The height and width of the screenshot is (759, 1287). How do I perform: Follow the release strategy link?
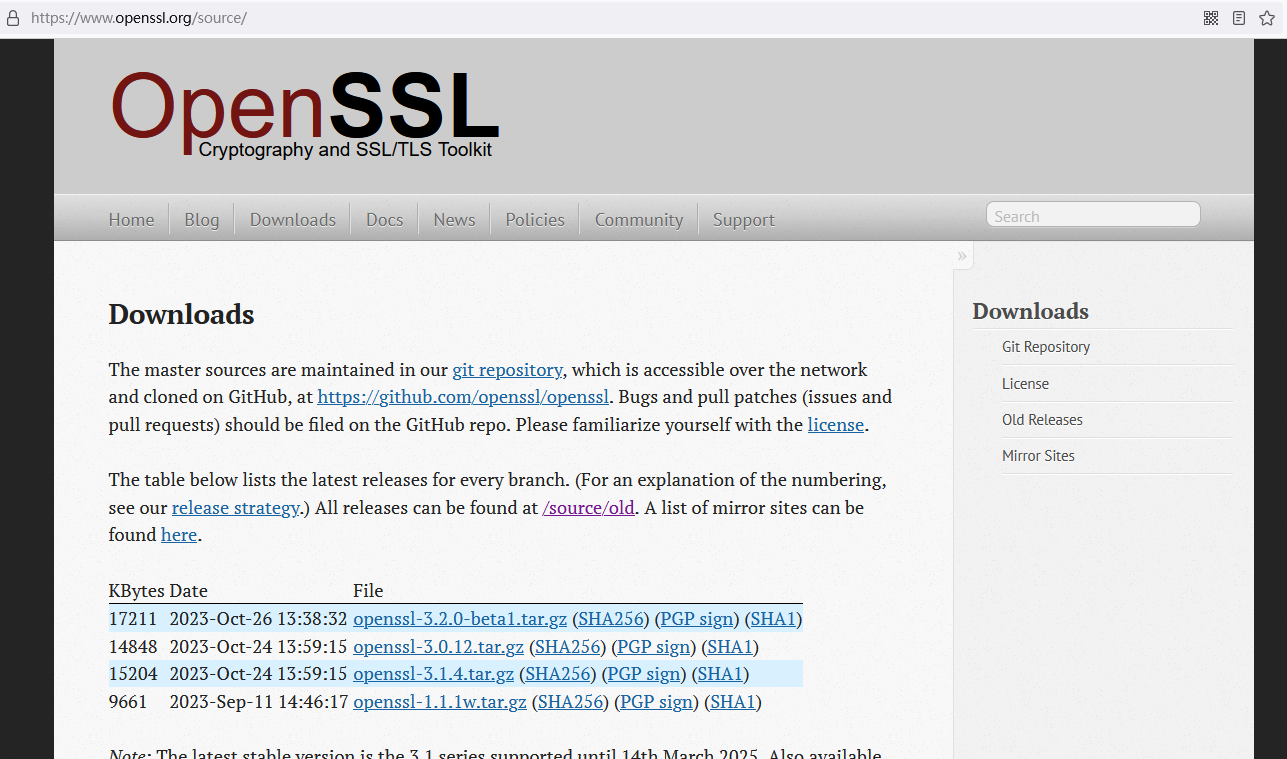(236, 508)
